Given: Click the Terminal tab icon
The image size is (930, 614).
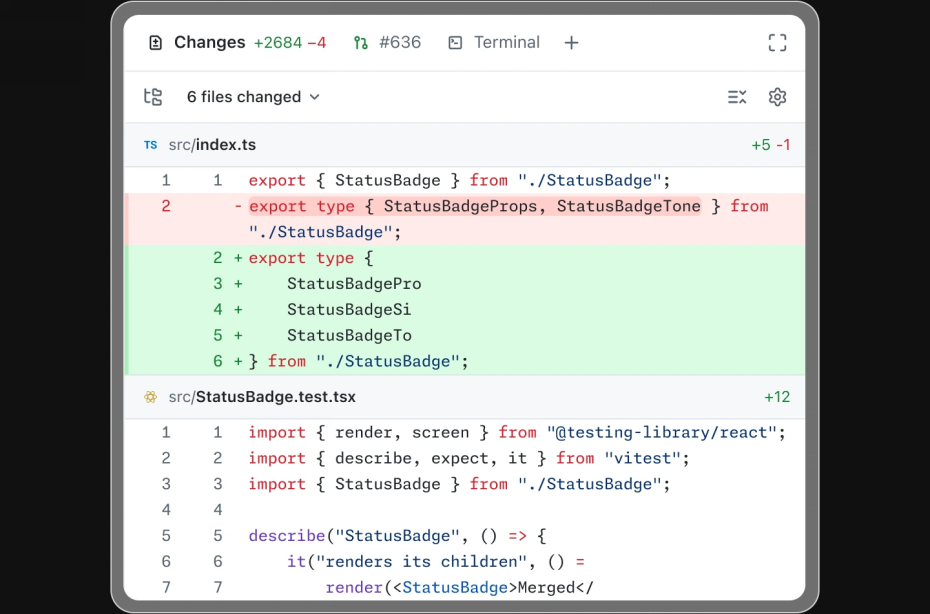Looking at the screenshot, I should 455,43.
